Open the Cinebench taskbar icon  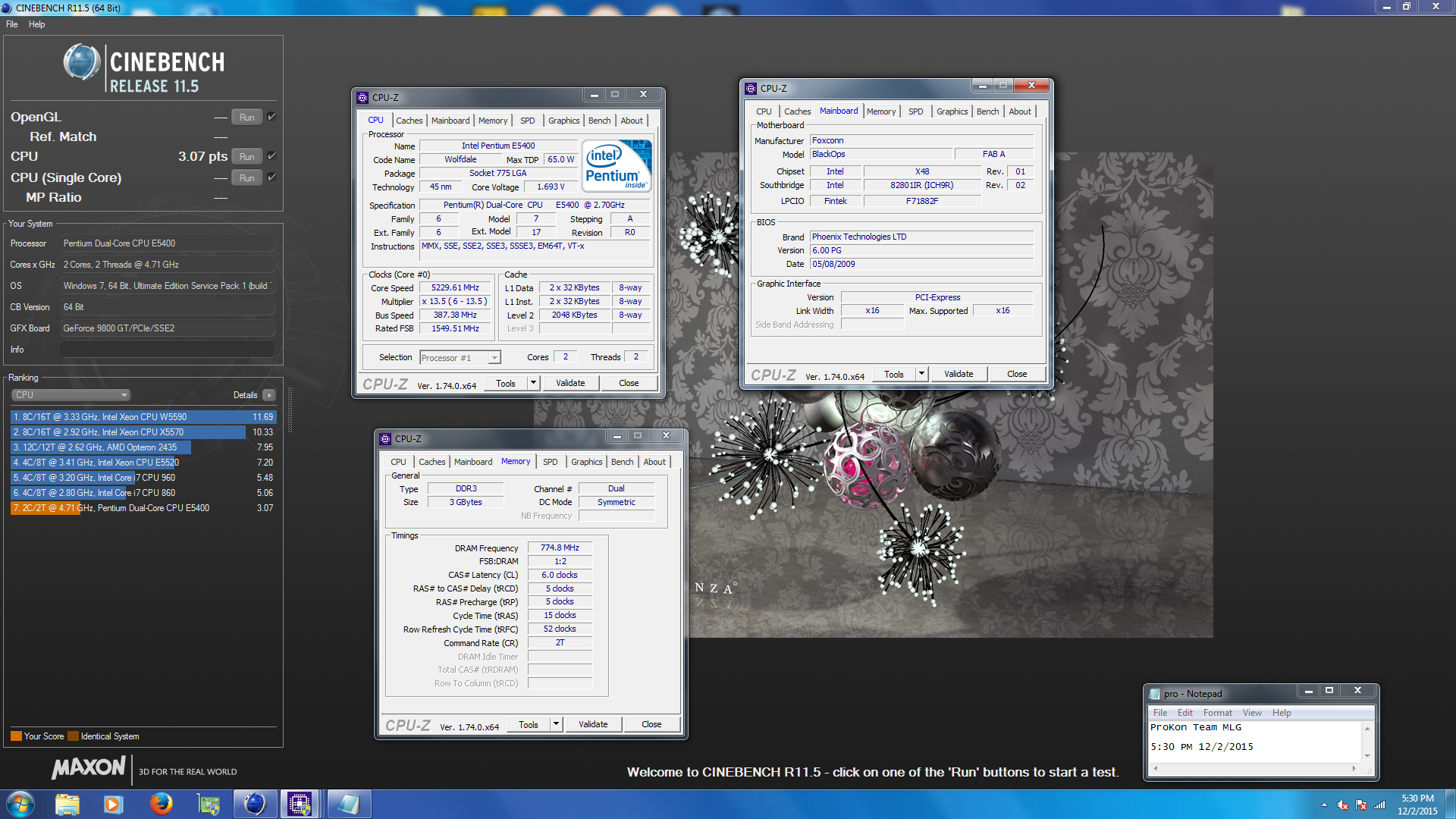pos(255,804)
